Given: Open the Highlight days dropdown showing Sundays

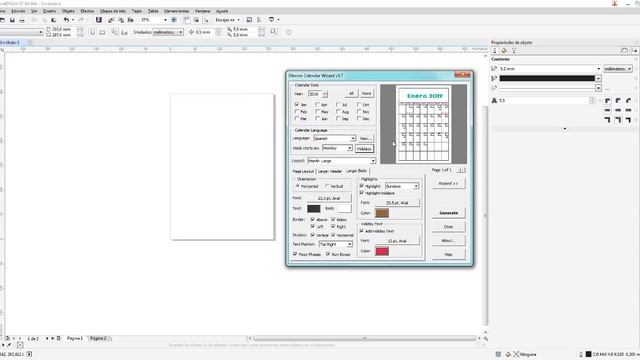Looking at the screenshot, I should click(x=402, y=186).
